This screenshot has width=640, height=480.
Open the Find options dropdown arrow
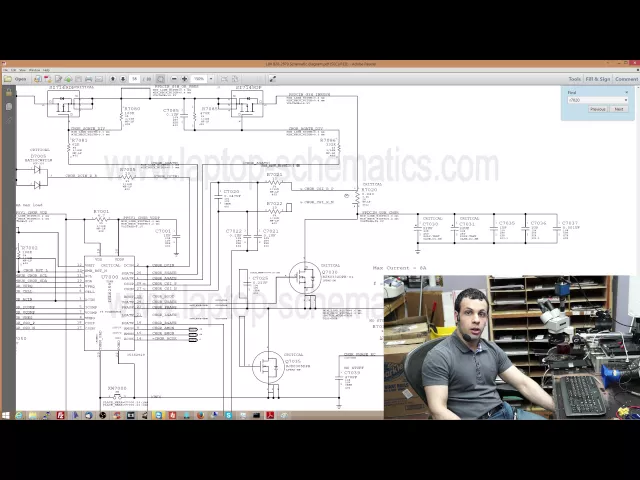[626, 100]
